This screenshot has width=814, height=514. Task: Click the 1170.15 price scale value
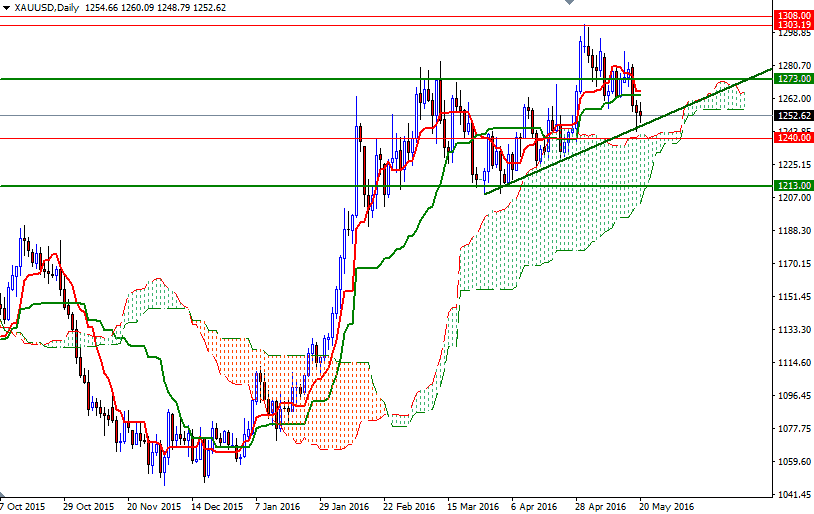pyautogui.click(x=794, y=264)
